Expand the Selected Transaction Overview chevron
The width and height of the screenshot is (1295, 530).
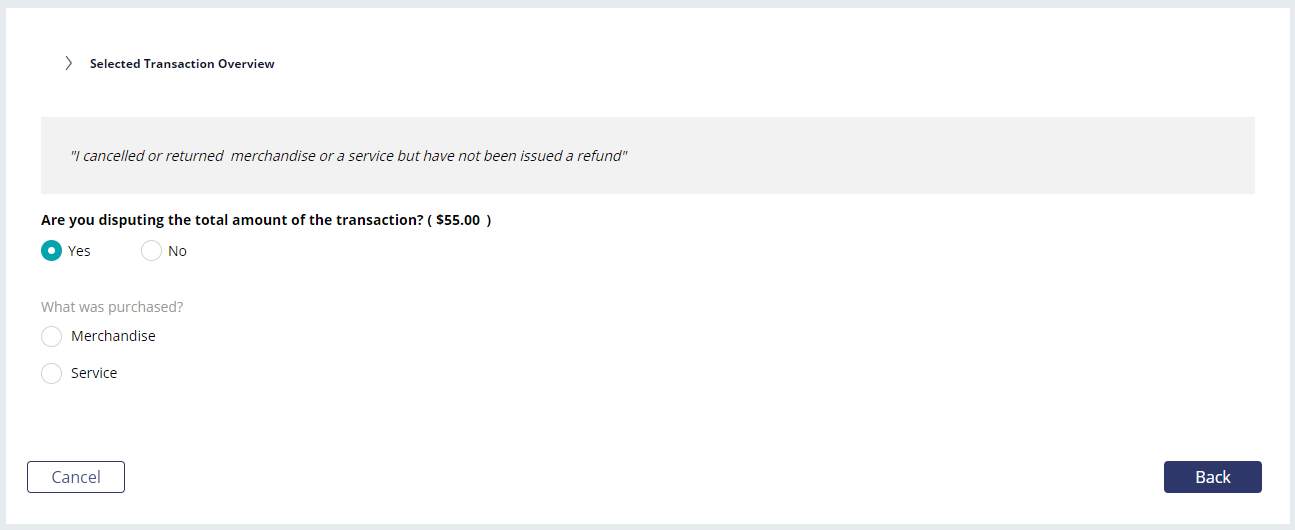coord(68,63)
